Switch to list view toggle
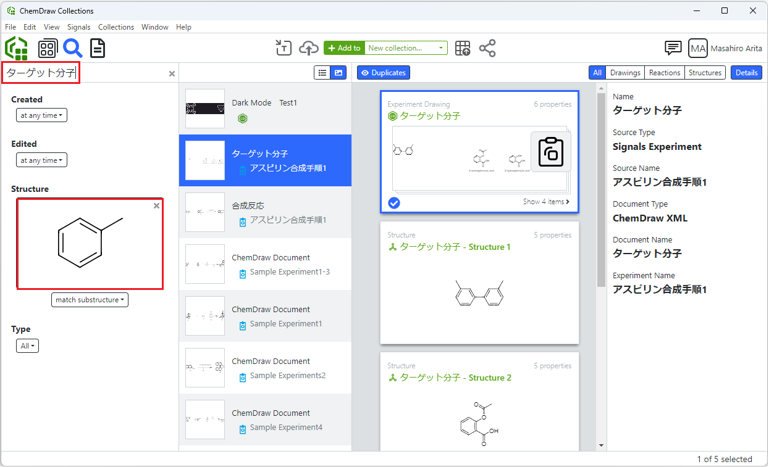Image resolution: width=769 pixels, height=467 pixels. click(322, 73)
